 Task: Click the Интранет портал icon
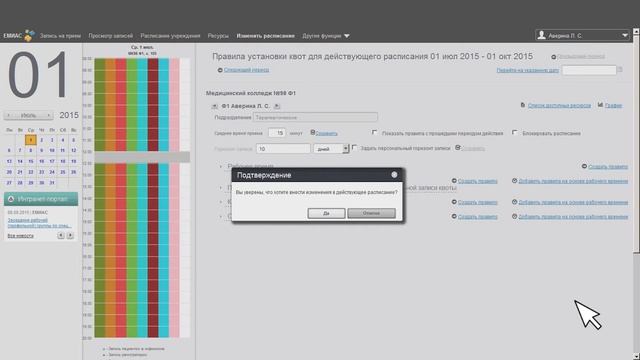(11, 199)
